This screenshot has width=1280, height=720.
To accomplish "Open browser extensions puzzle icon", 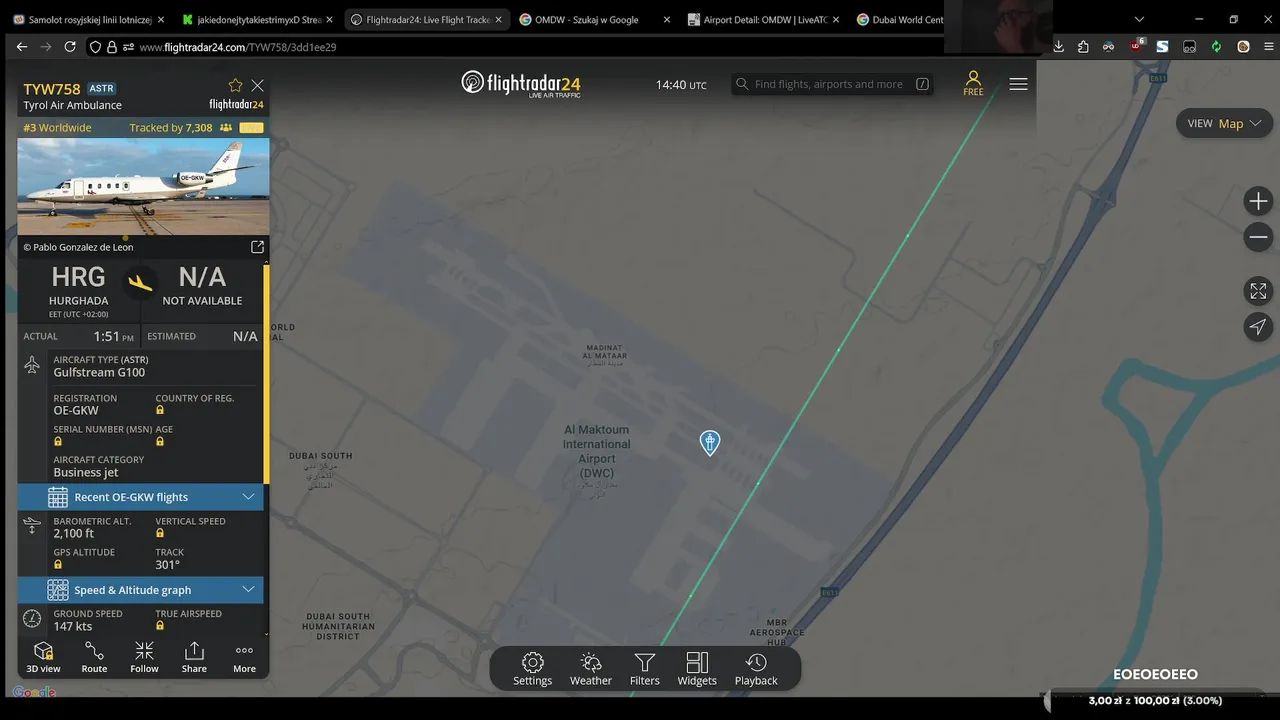I will [x=1083, y=47].
